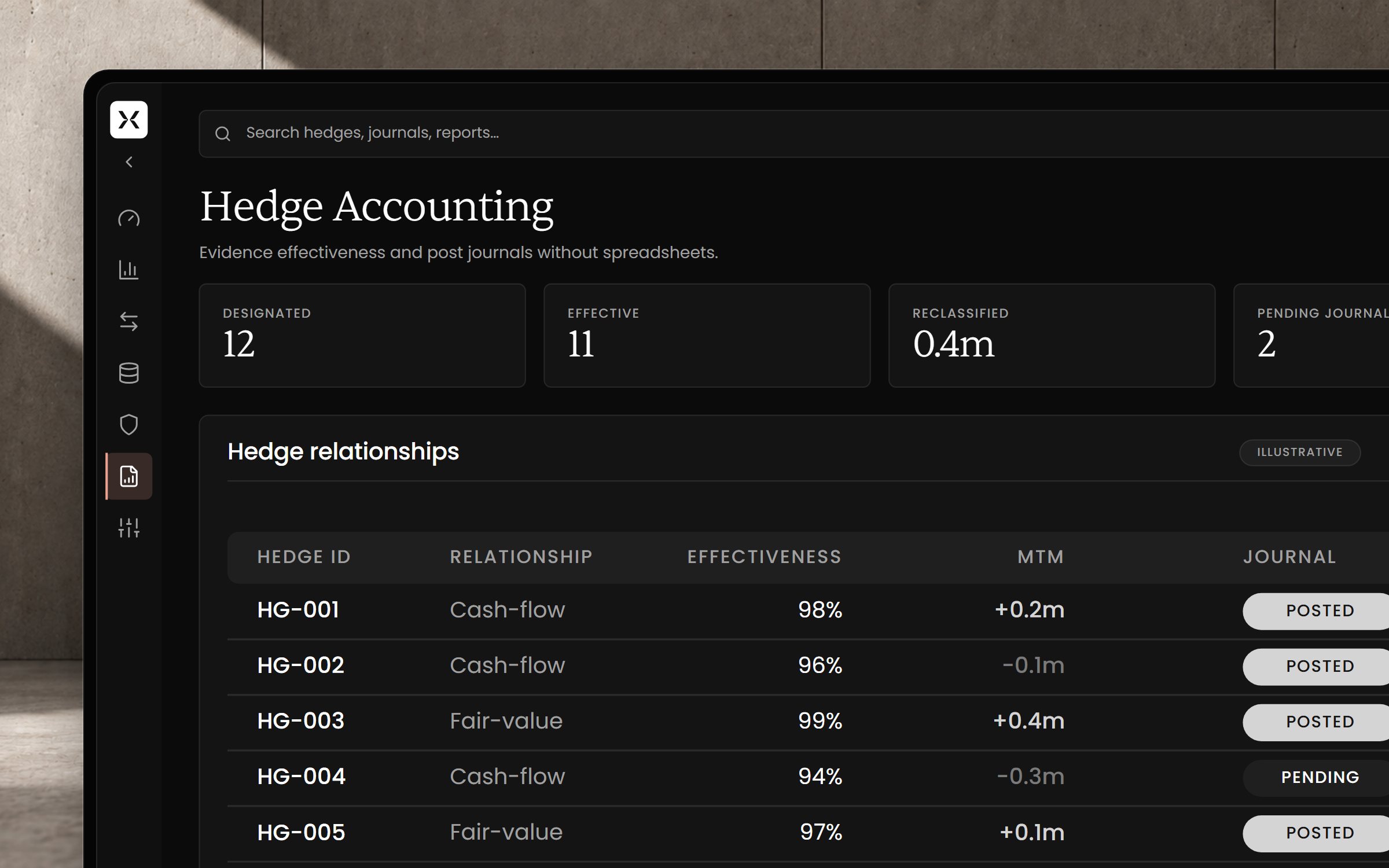Select hedge row HG-005
The width and height of the screenshot is (1389, 868).
(808, 833)
